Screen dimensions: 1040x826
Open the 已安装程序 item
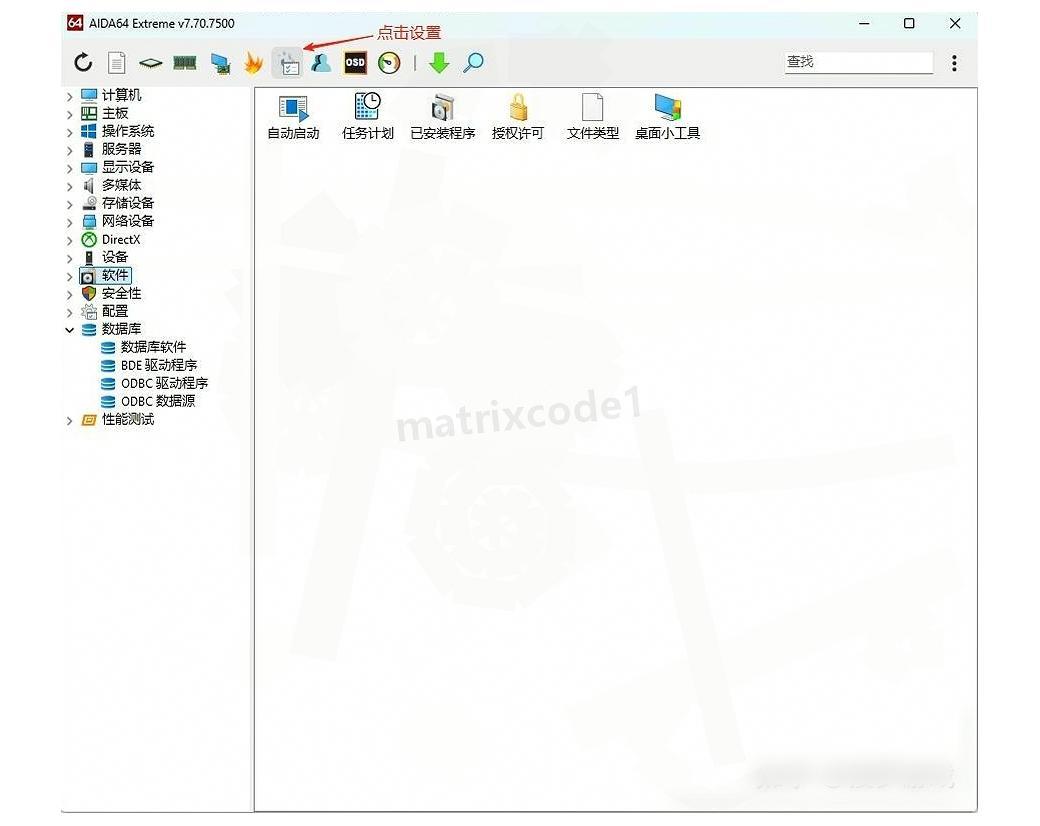(x=442, y=117)
